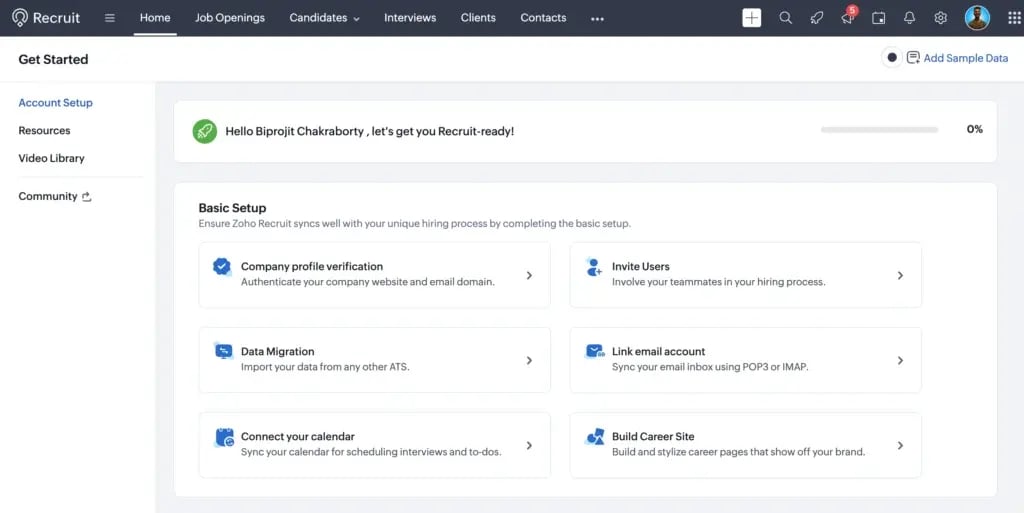Expand the Candidates dropdown arrow

point(357,20)
